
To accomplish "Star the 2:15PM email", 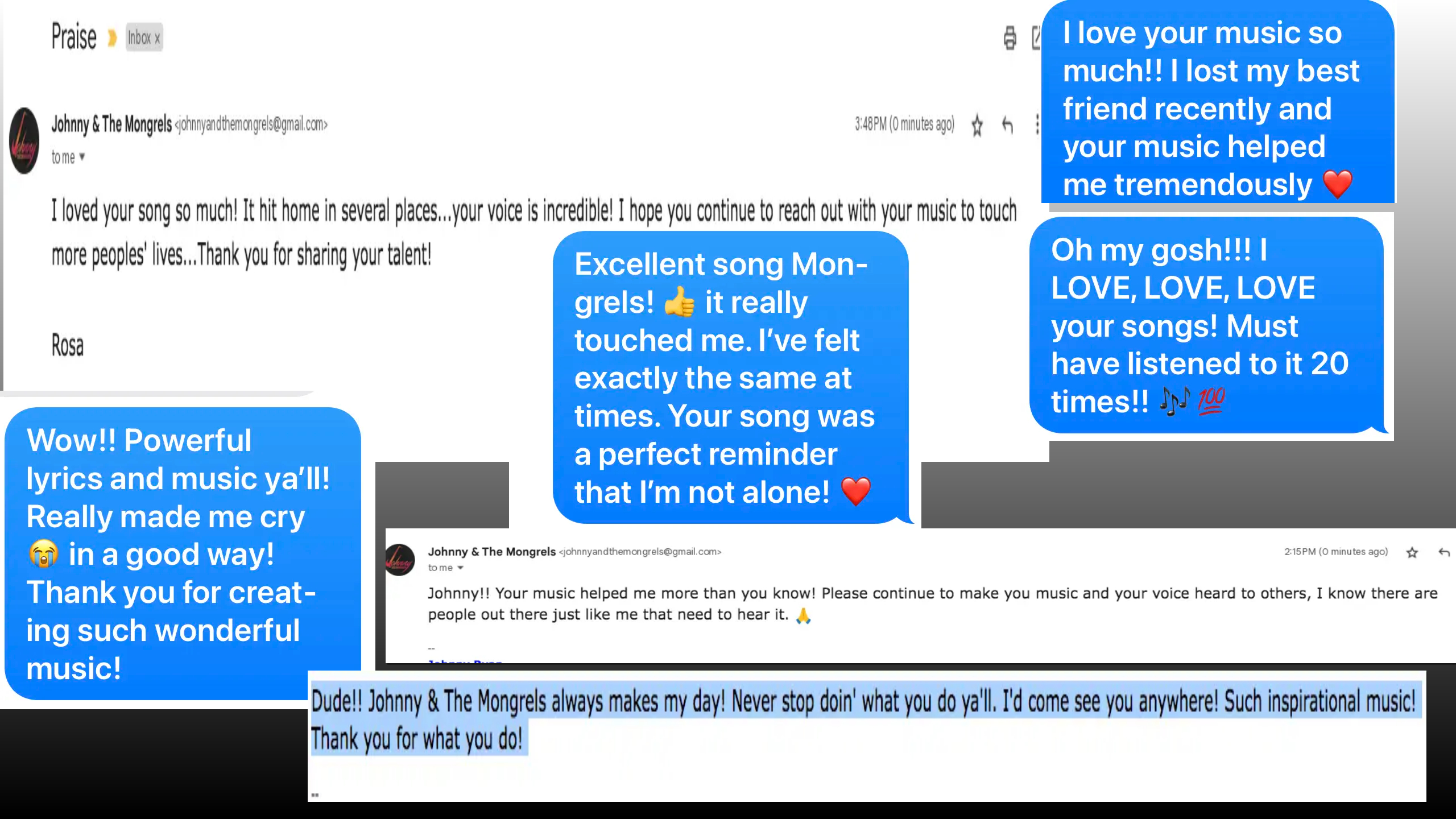I will (x=1412, y=552).
